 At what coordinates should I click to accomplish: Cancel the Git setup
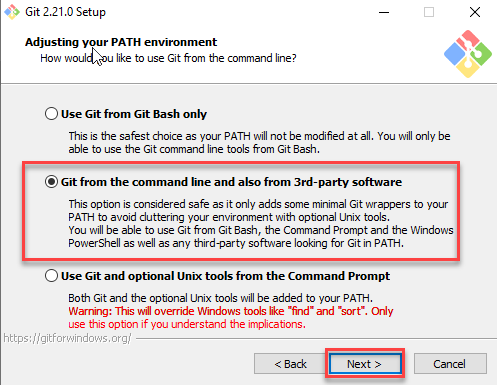point(450,364)
